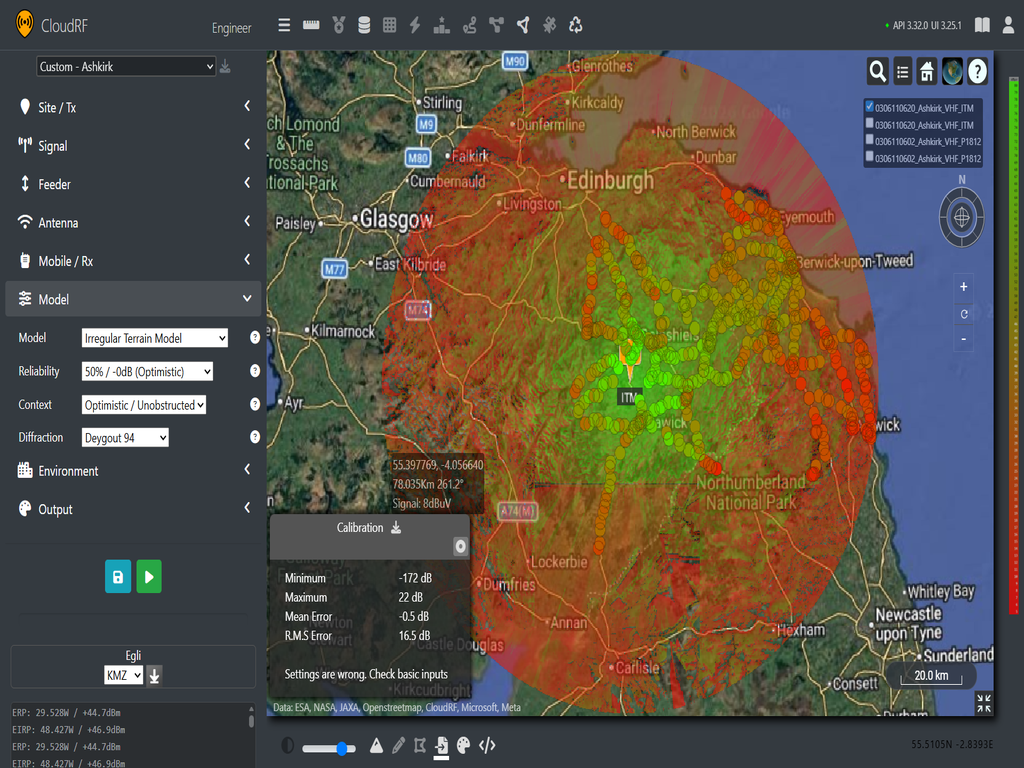Screen dimensions: 1024x768
Task: Click the ruler measure tool in the top toolbar
Action: 310,24
